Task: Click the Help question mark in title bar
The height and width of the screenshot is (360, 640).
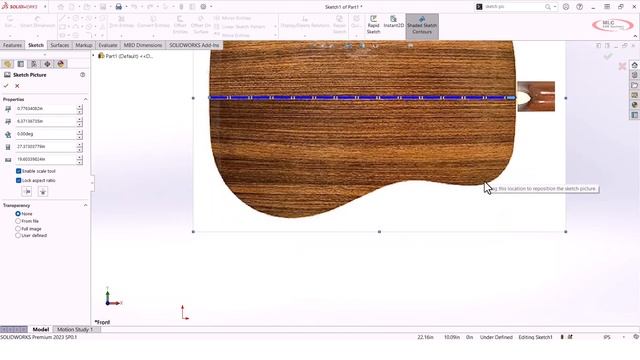Action: [x=579, y=7]
